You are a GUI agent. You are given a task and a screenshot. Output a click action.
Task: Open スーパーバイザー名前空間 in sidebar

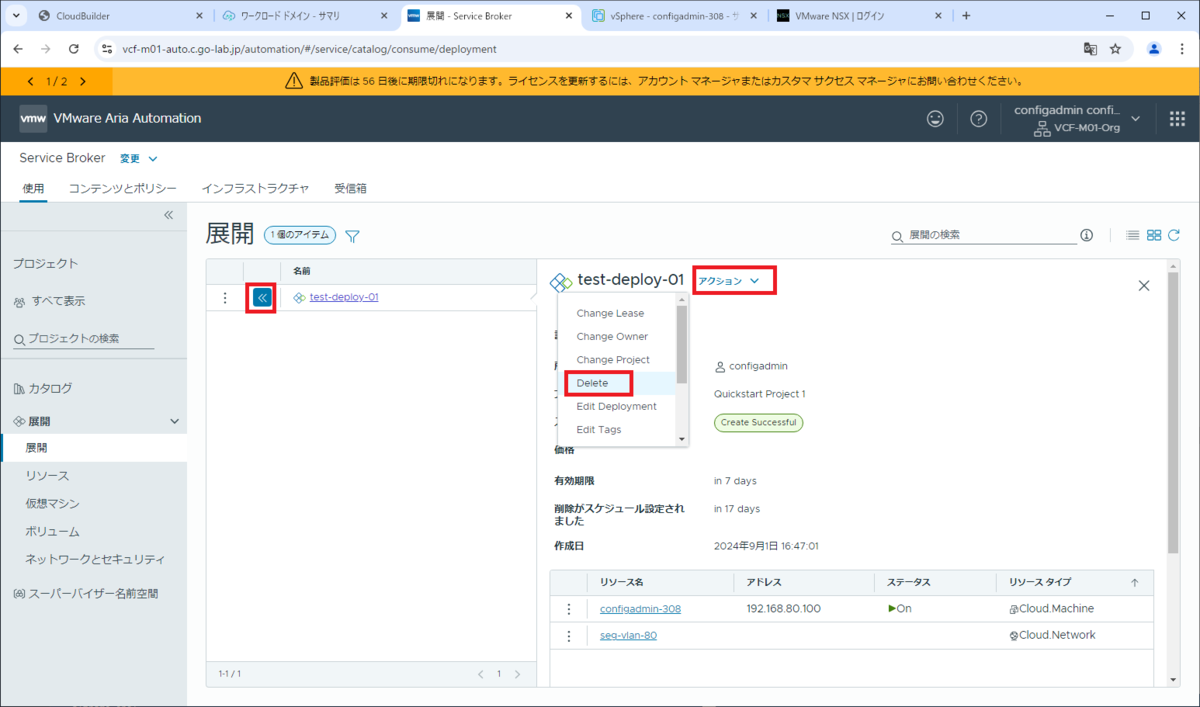[x=91, y=594]
